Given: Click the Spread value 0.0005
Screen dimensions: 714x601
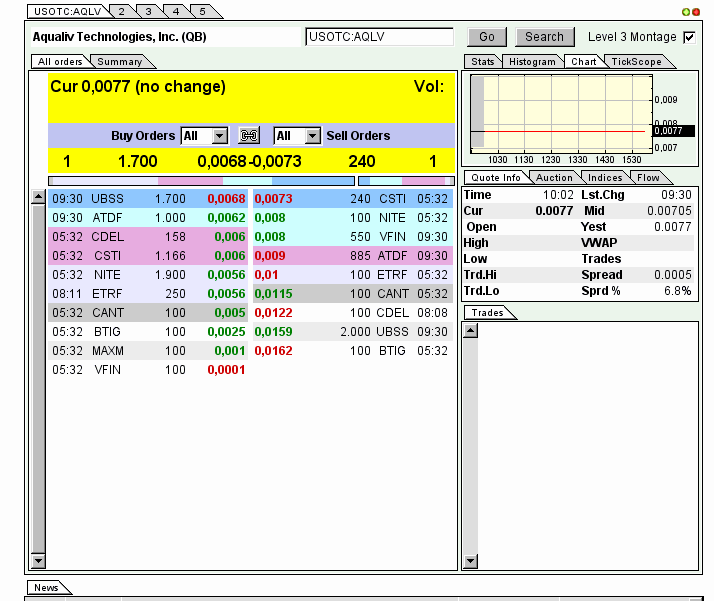Looking at the screenshot, I should pos(673,275).
